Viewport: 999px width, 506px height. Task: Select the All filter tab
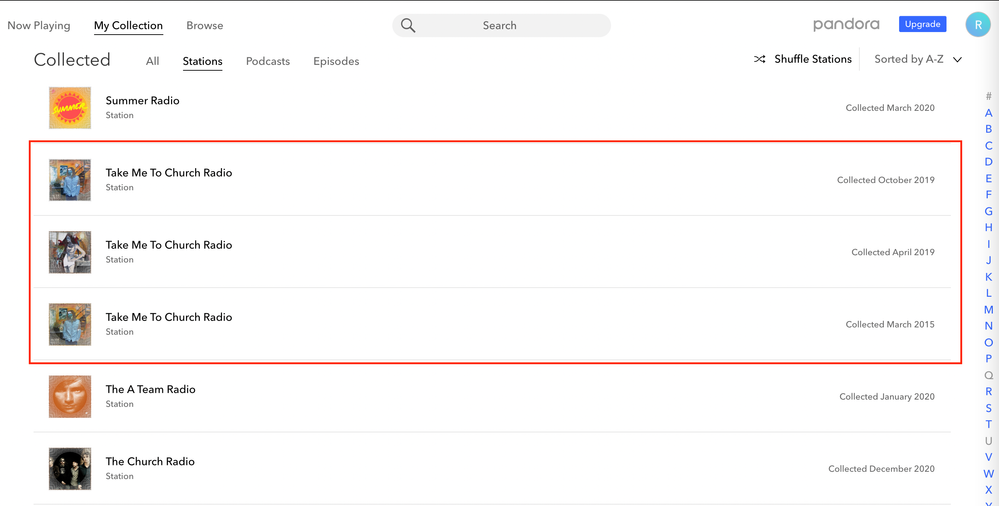click(x=152, y=62)
